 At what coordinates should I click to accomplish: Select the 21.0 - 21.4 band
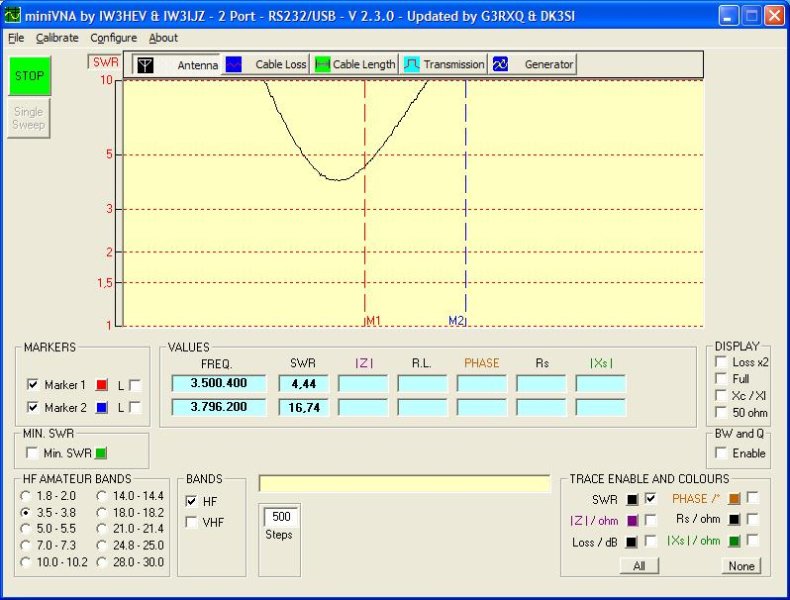point(102,529)
